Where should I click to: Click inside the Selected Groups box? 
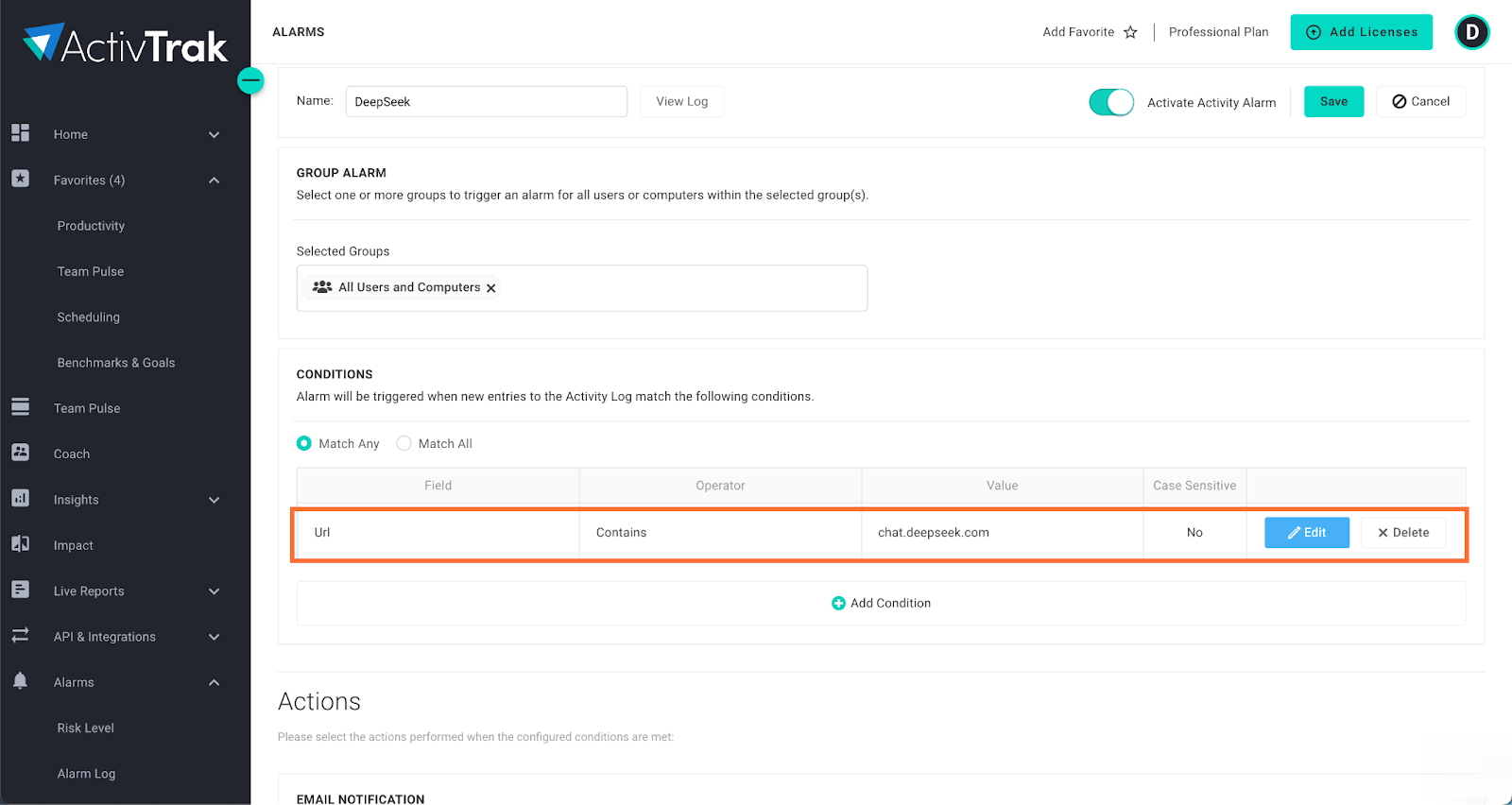(582, 288)
